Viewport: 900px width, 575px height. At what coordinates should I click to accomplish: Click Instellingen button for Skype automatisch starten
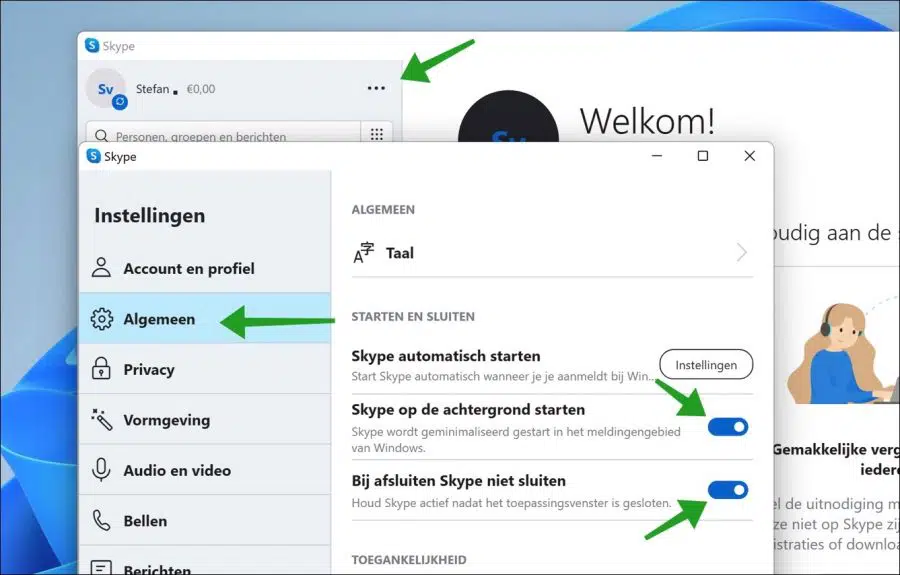(706, 364)
